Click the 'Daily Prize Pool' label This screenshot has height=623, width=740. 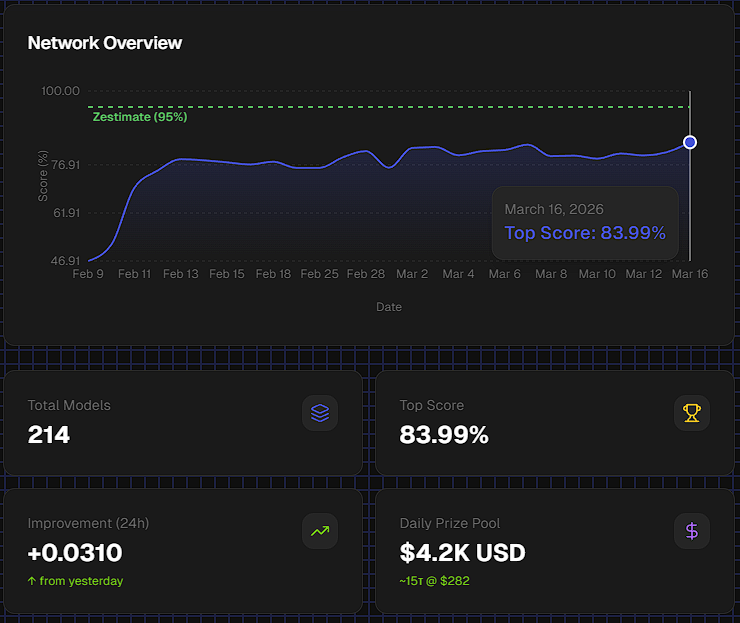tap(450, 523)
